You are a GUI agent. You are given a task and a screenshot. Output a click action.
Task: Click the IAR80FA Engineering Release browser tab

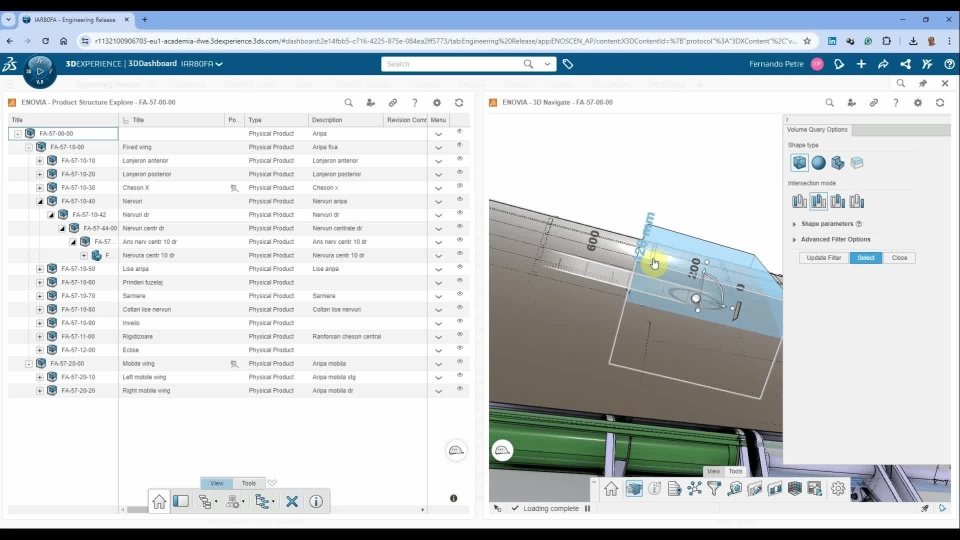[x=75, y=20]
